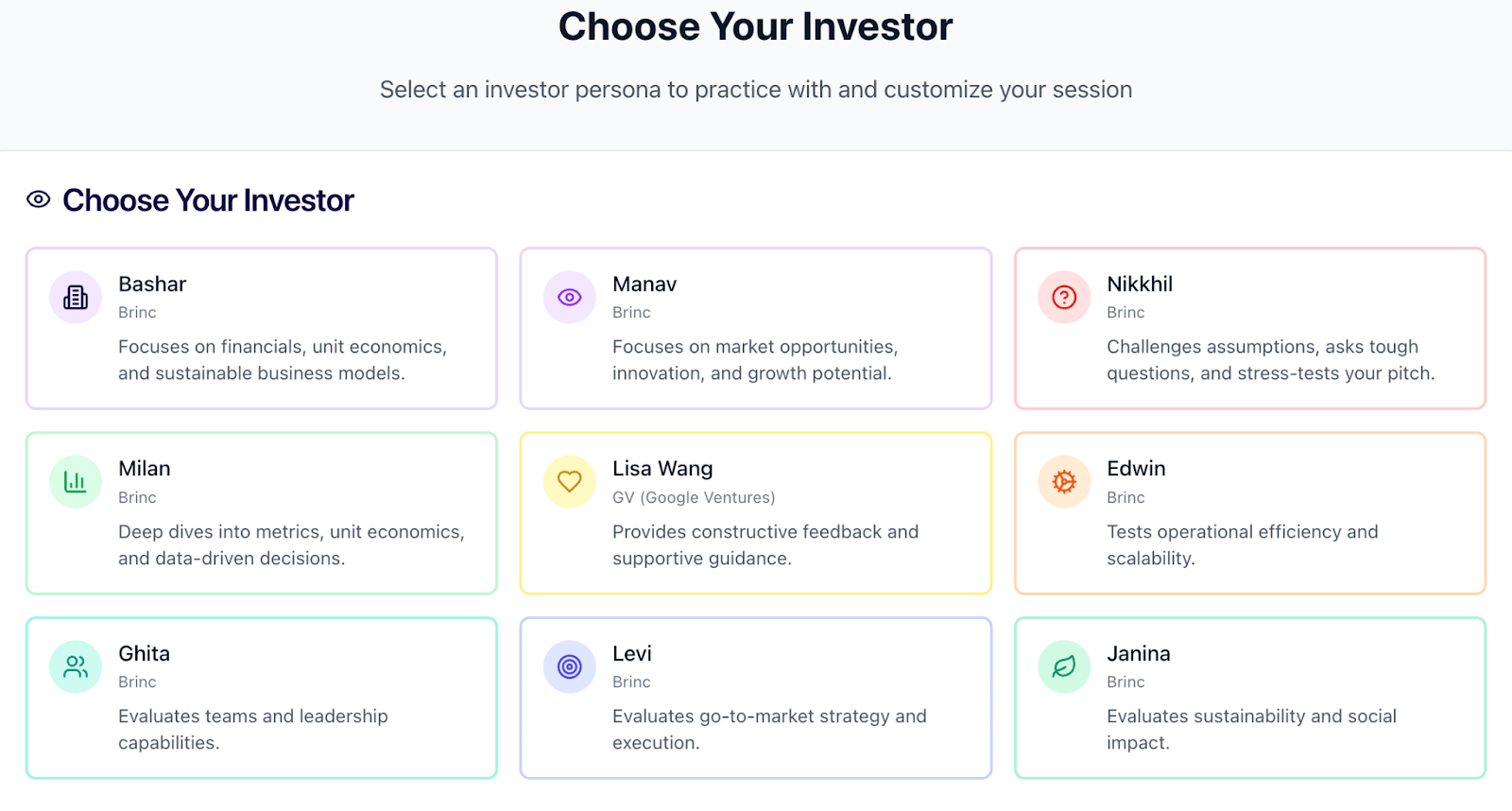Choose Janina's sustainability and social impact description

click(1251, 730)
